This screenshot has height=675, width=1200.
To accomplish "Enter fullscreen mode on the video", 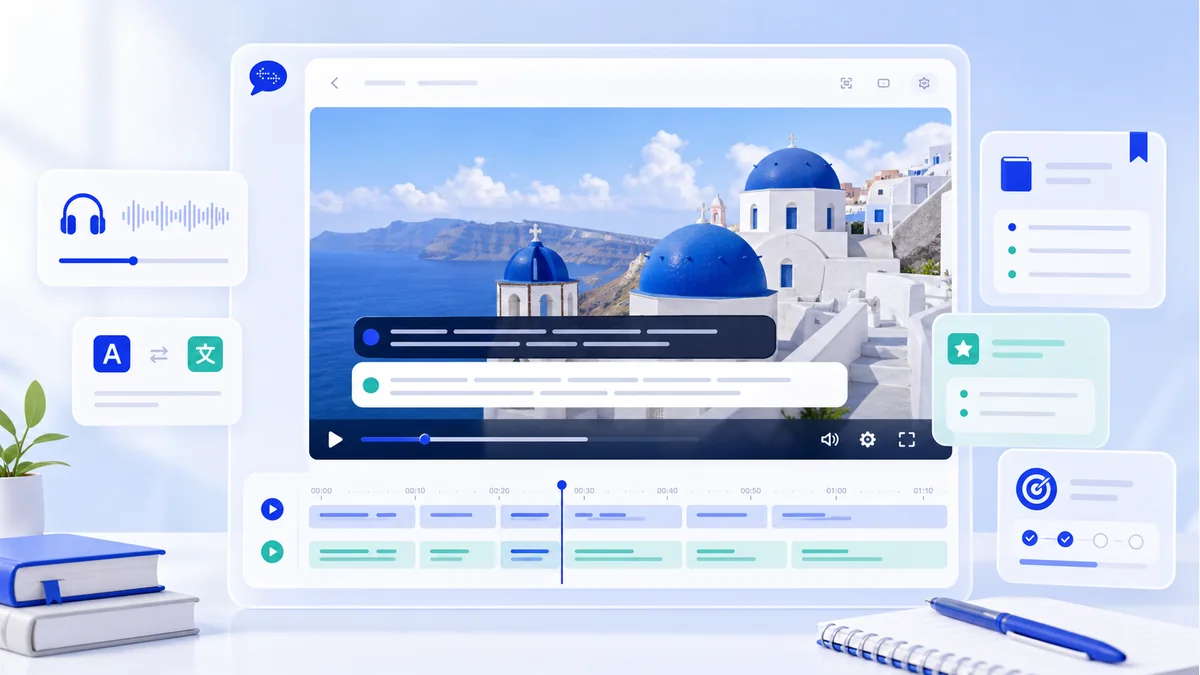I will [x=907, y=439].
